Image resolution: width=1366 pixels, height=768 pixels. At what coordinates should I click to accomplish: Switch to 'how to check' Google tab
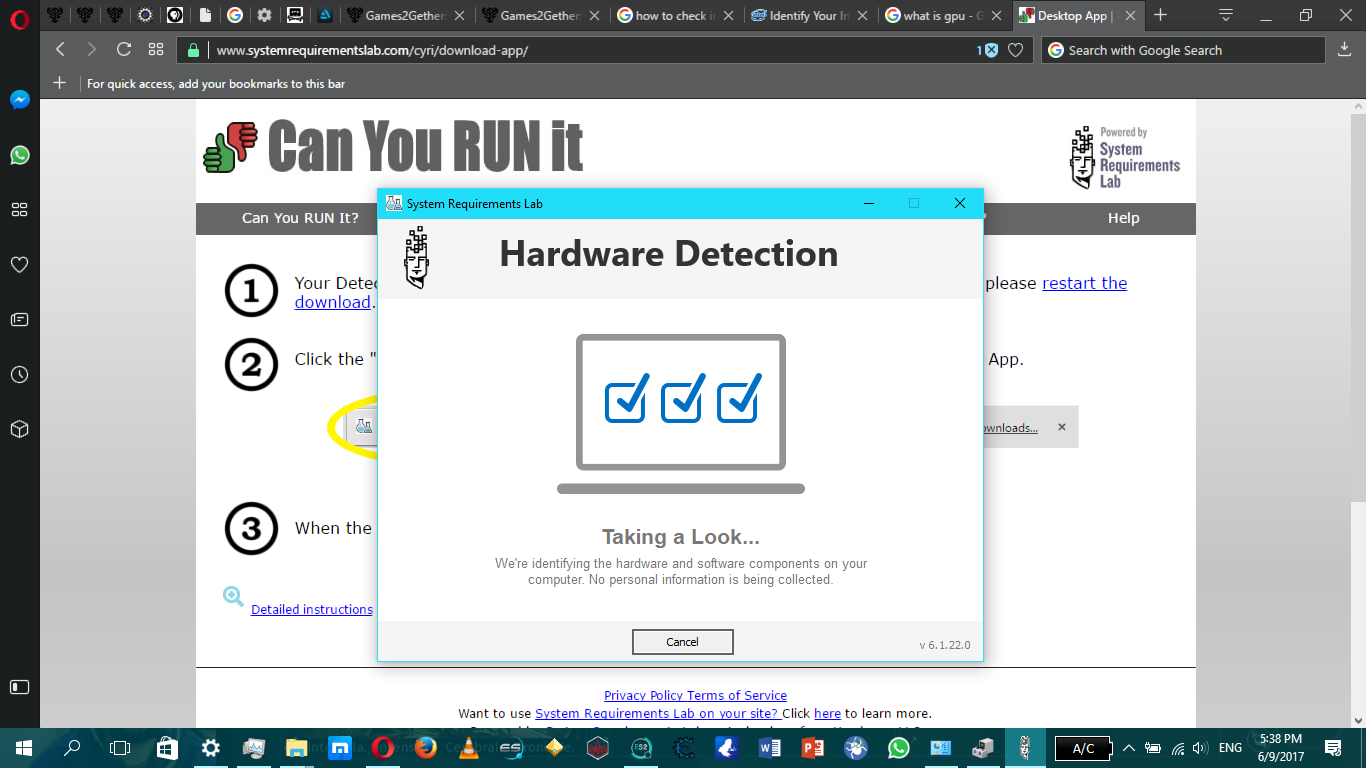click(x=673, y=15)
